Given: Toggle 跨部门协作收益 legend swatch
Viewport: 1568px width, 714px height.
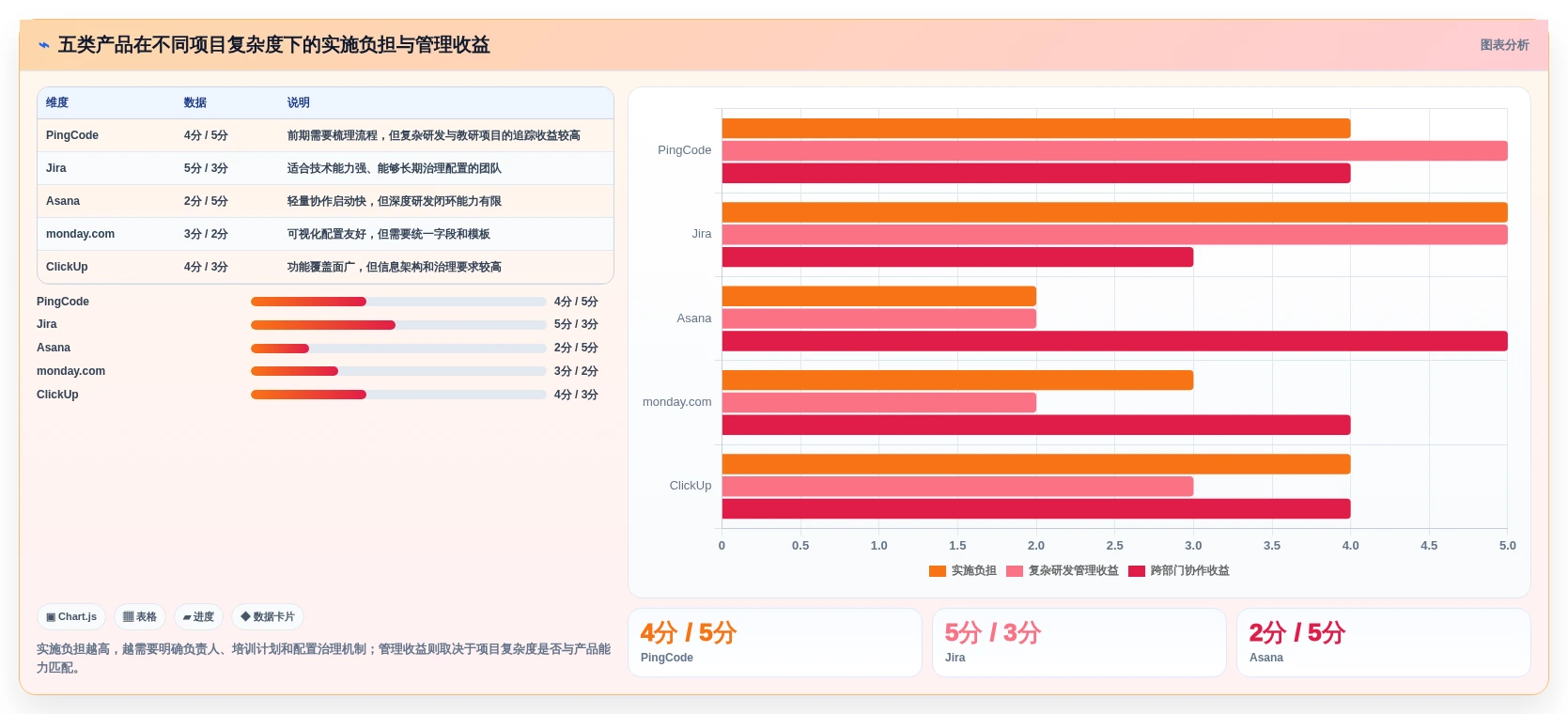Looking at the screenshot, I should tap(1136, 571).
